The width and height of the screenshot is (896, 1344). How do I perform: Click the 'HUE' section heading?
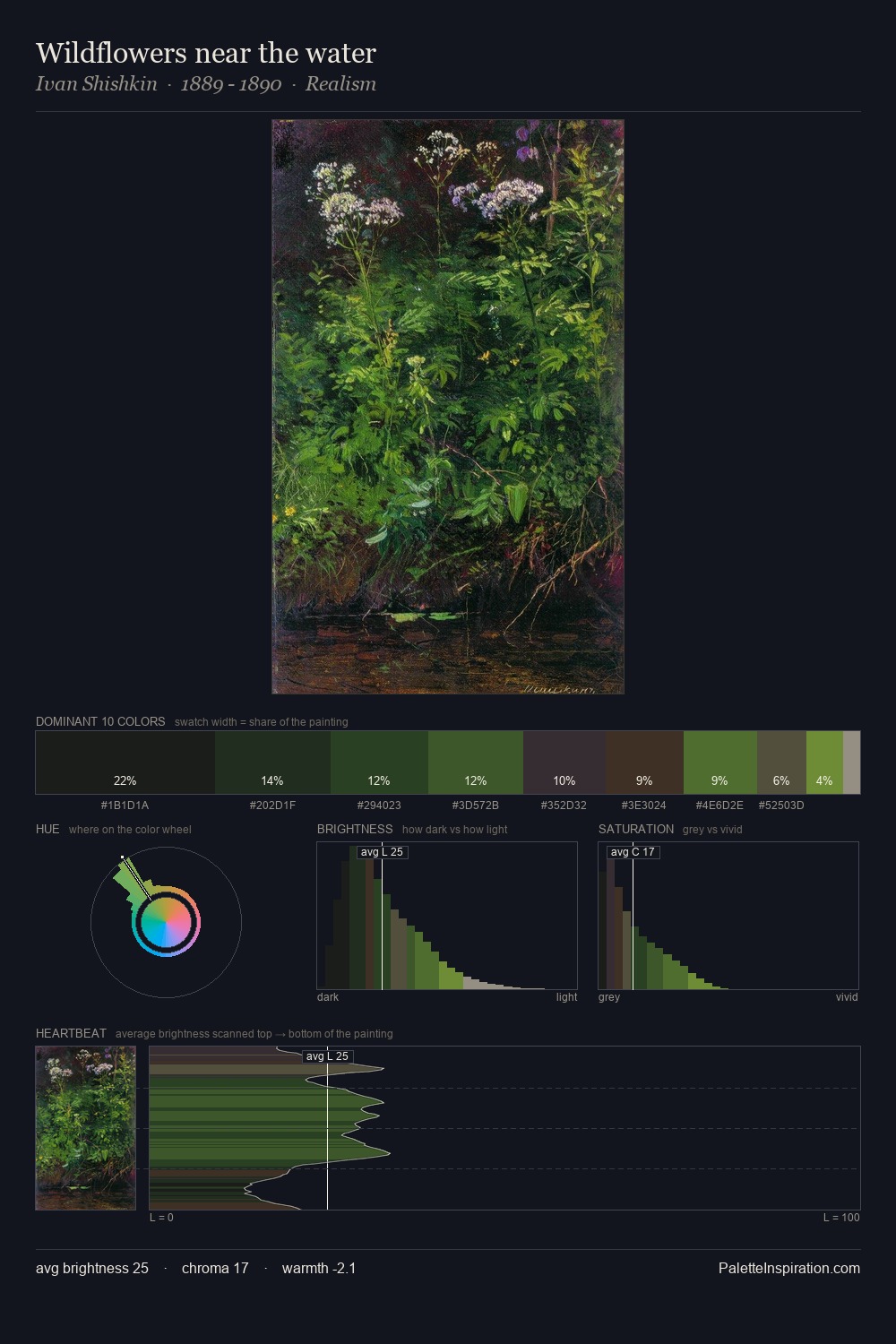[47, 829]
